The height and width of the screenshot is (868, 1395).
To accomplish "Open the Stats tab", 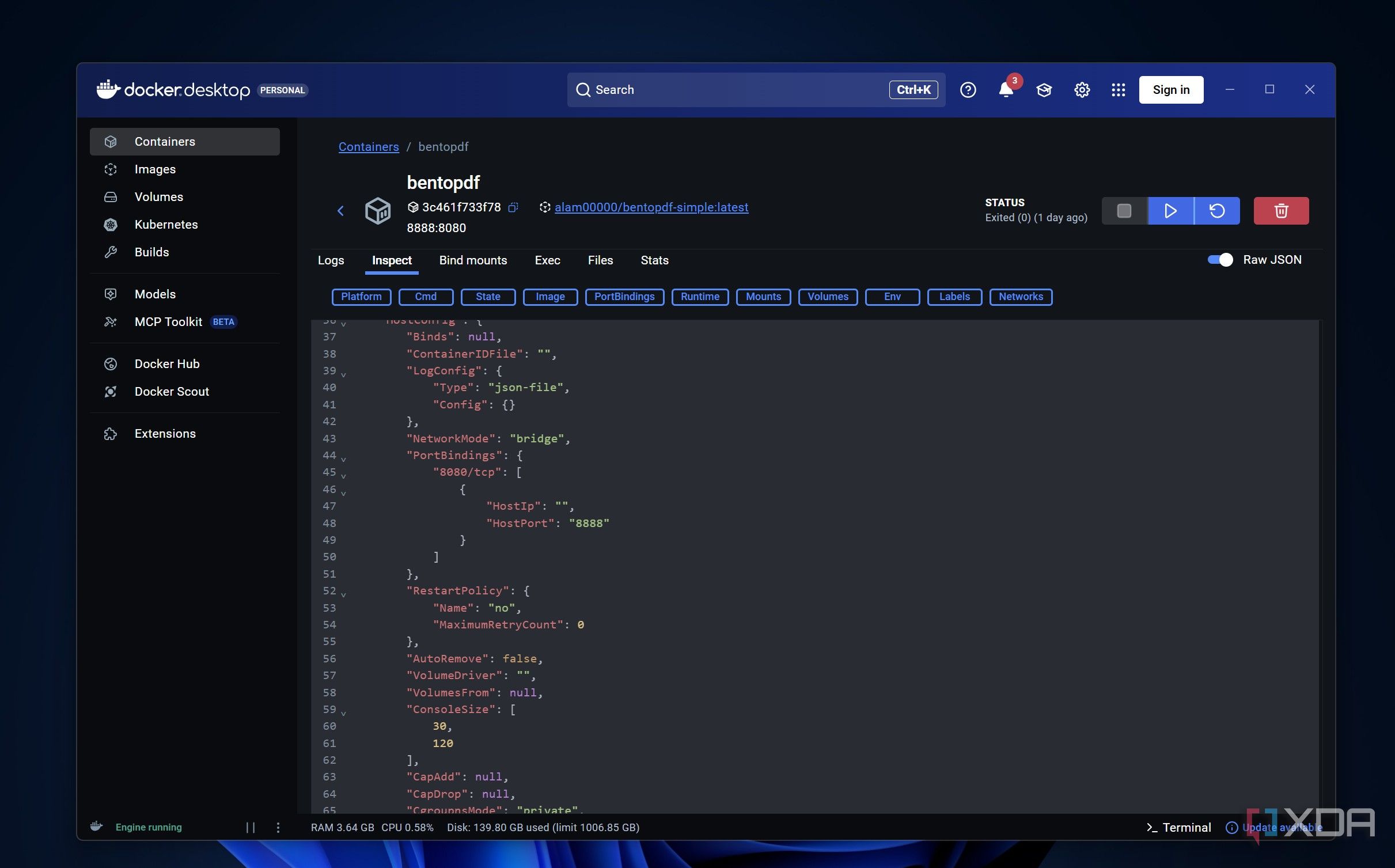I will [x=654, y=260].
